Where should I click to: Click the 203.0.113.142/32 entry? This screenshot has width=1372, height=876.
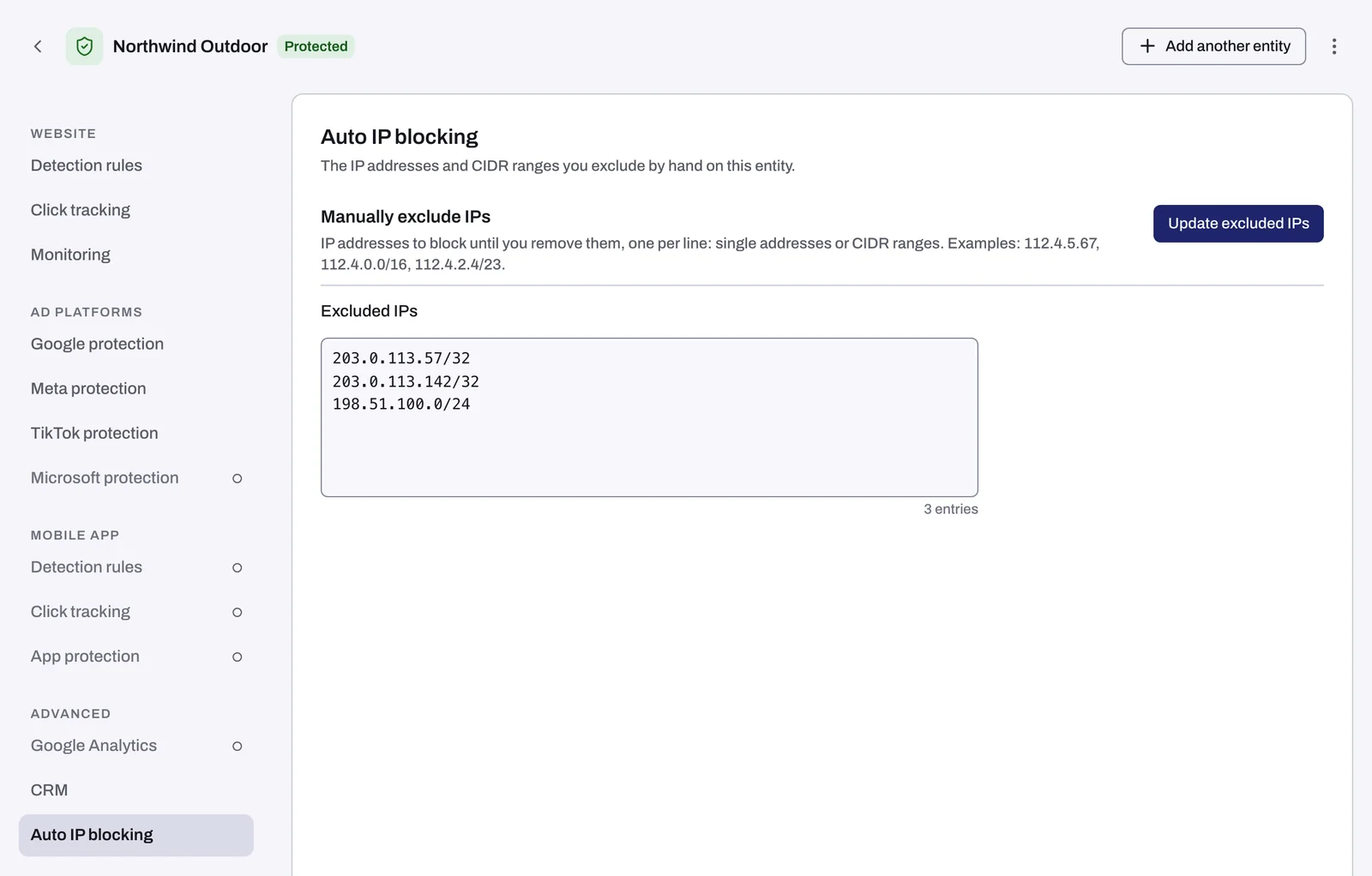coord(406,381)
